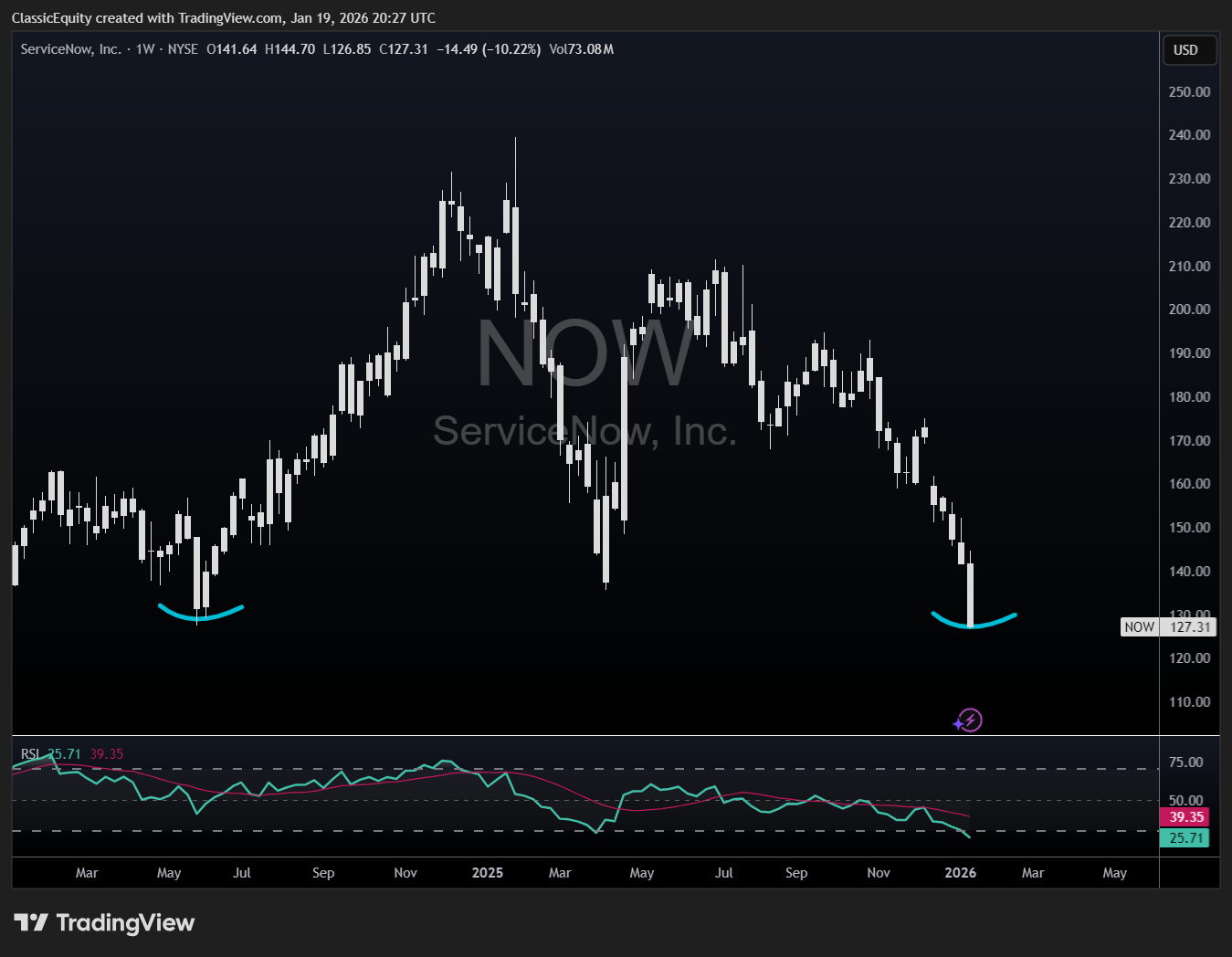Click the 250.00 price scale label
Viewport: 1232px width, 957px height.
click(x=1190, y=92)
